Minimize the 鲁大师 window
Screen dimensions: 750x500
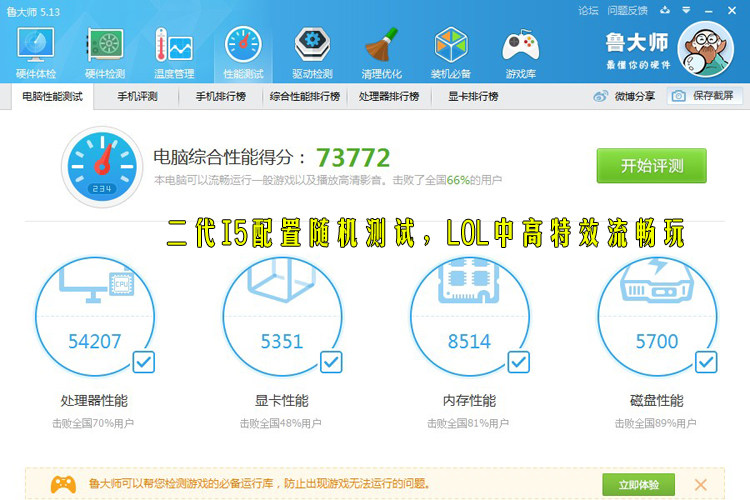pos(709,11)
